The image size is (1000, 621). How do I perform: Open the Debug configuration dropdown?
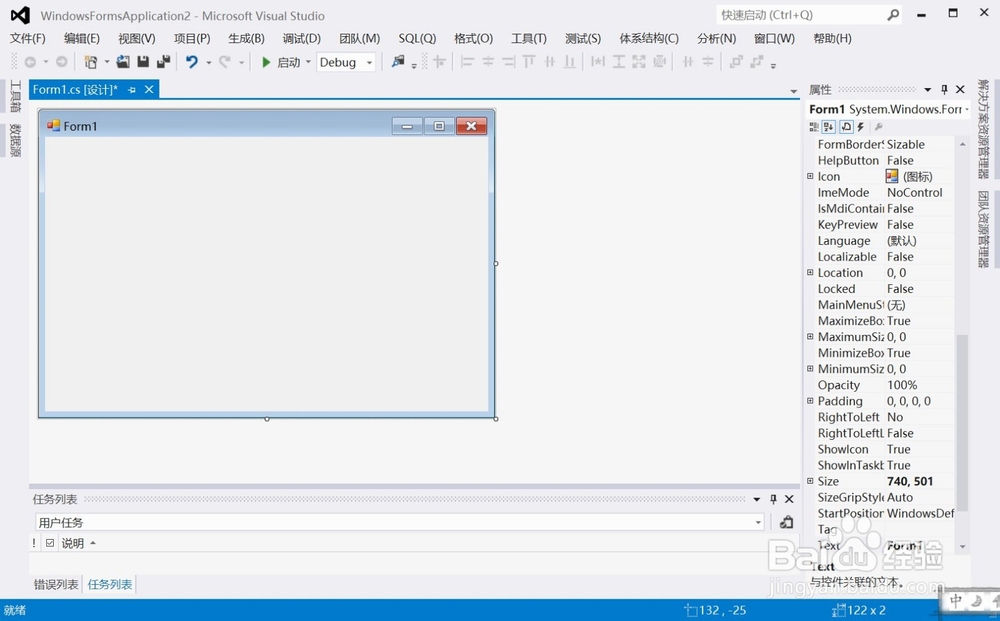tap(369, 62)
